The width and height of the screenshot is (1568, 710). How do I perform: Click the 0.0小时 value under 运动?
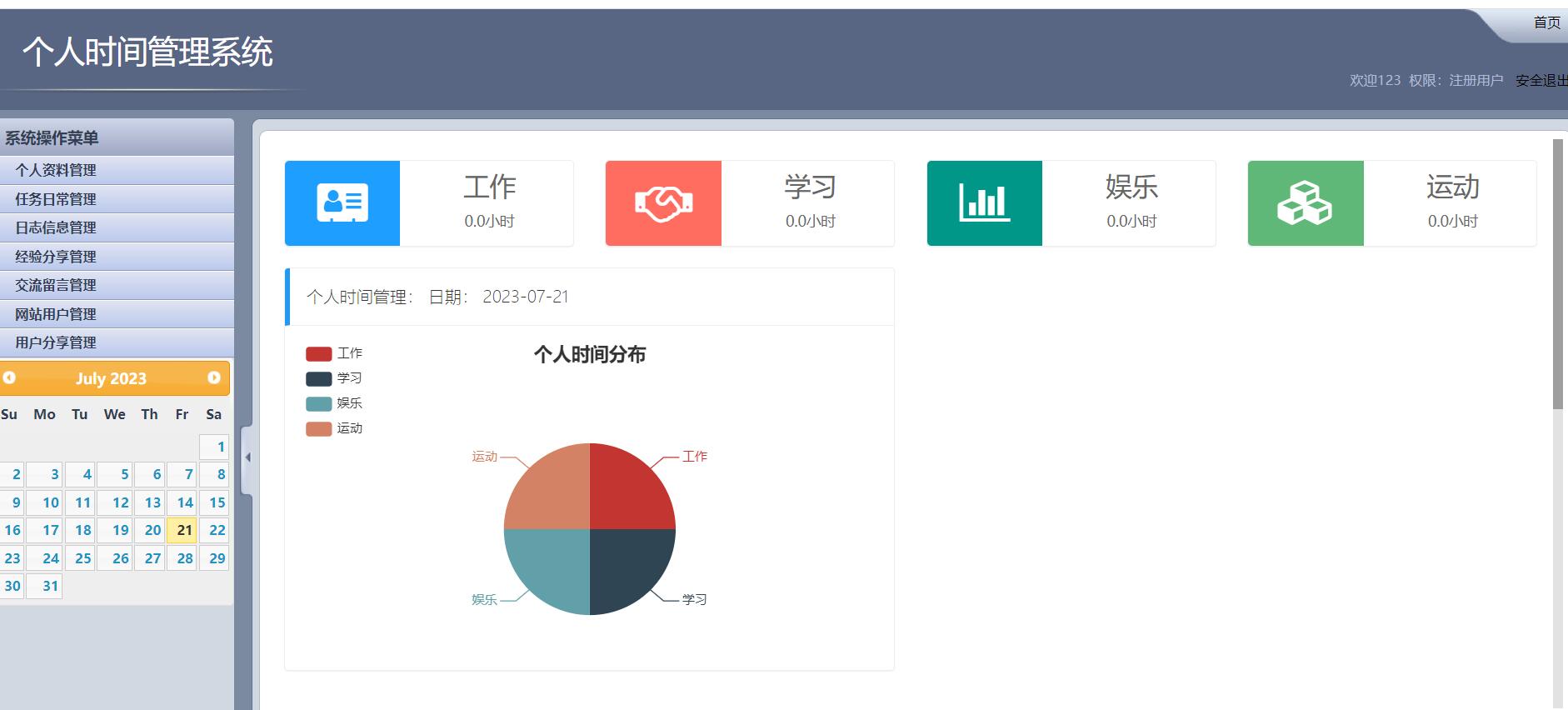(x=1452, y=222)
